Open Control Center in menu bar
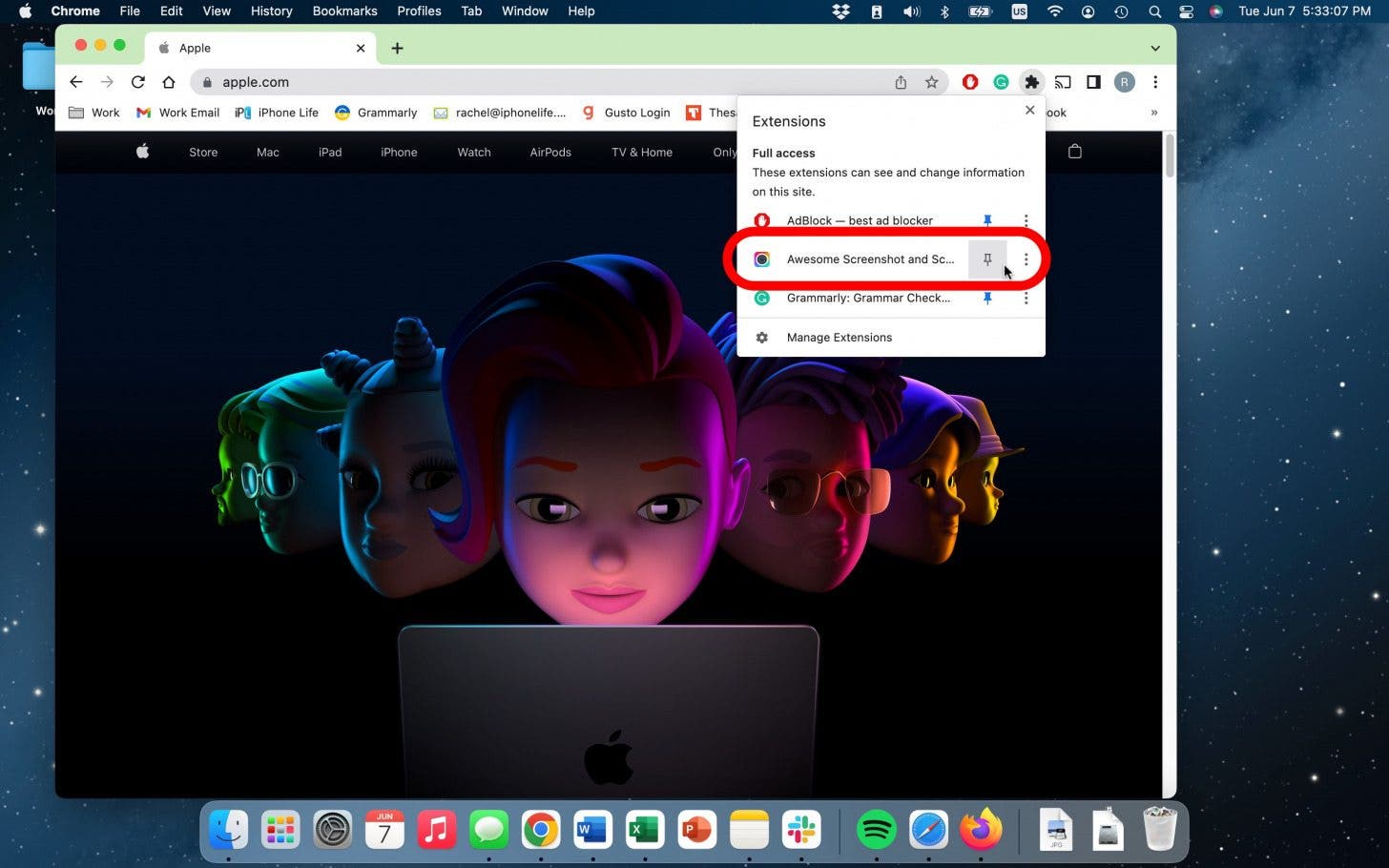1389x868 pixels. point(1186,11)
